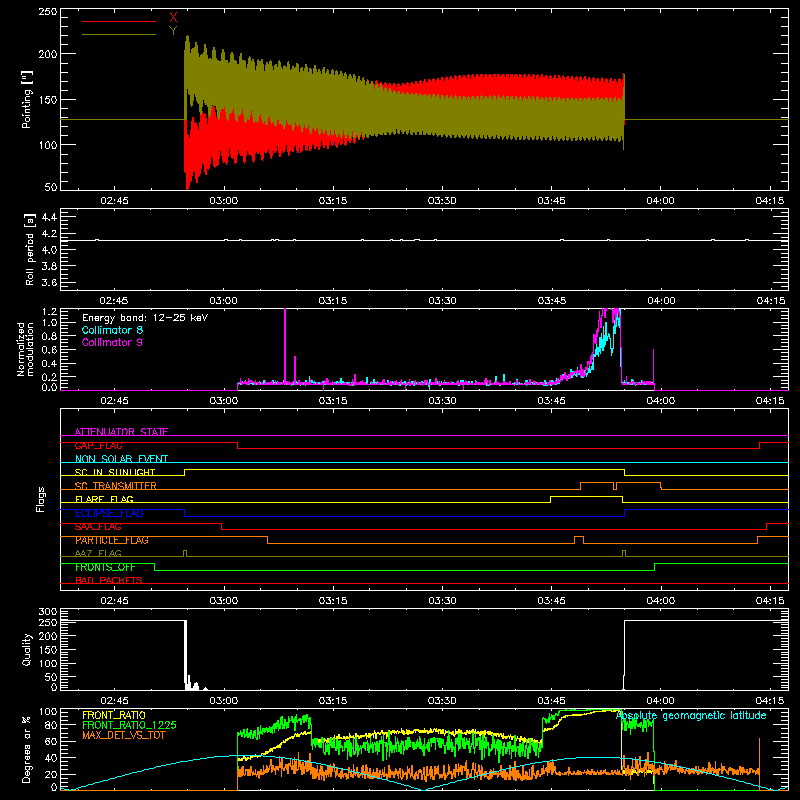Click the 250 tick on Pointing axis
Viewport: 800px width, 800px height.
(x=47, y=12)
